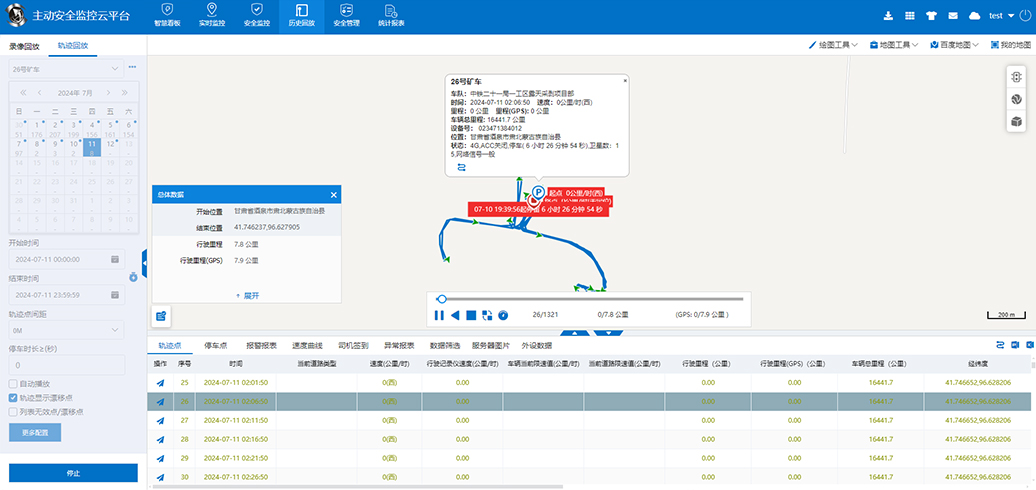Click the 3D cube map icon

pyautogui.click(x=1016, y=121)
